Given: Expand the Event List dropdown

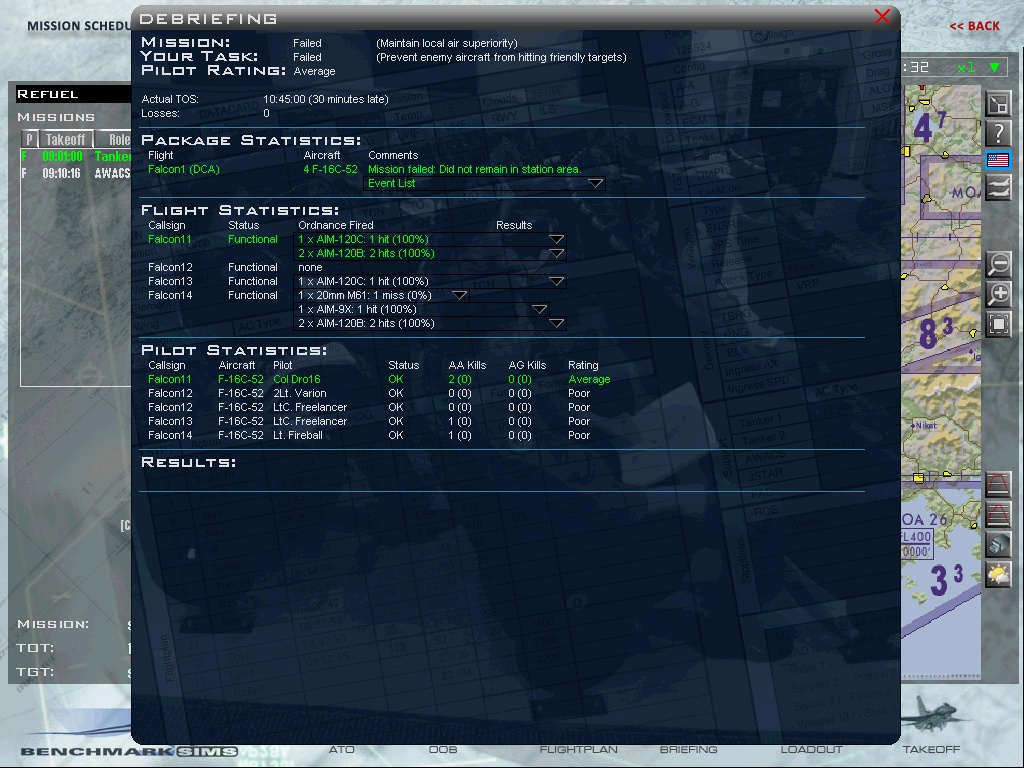Looking at the screenshot, I should tap(595, 184).
